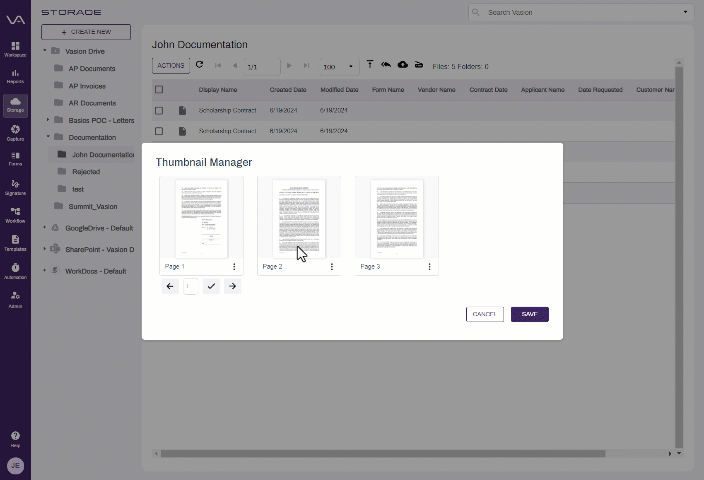
Task: Open the Templates sidebar icon
Action: 15,243
